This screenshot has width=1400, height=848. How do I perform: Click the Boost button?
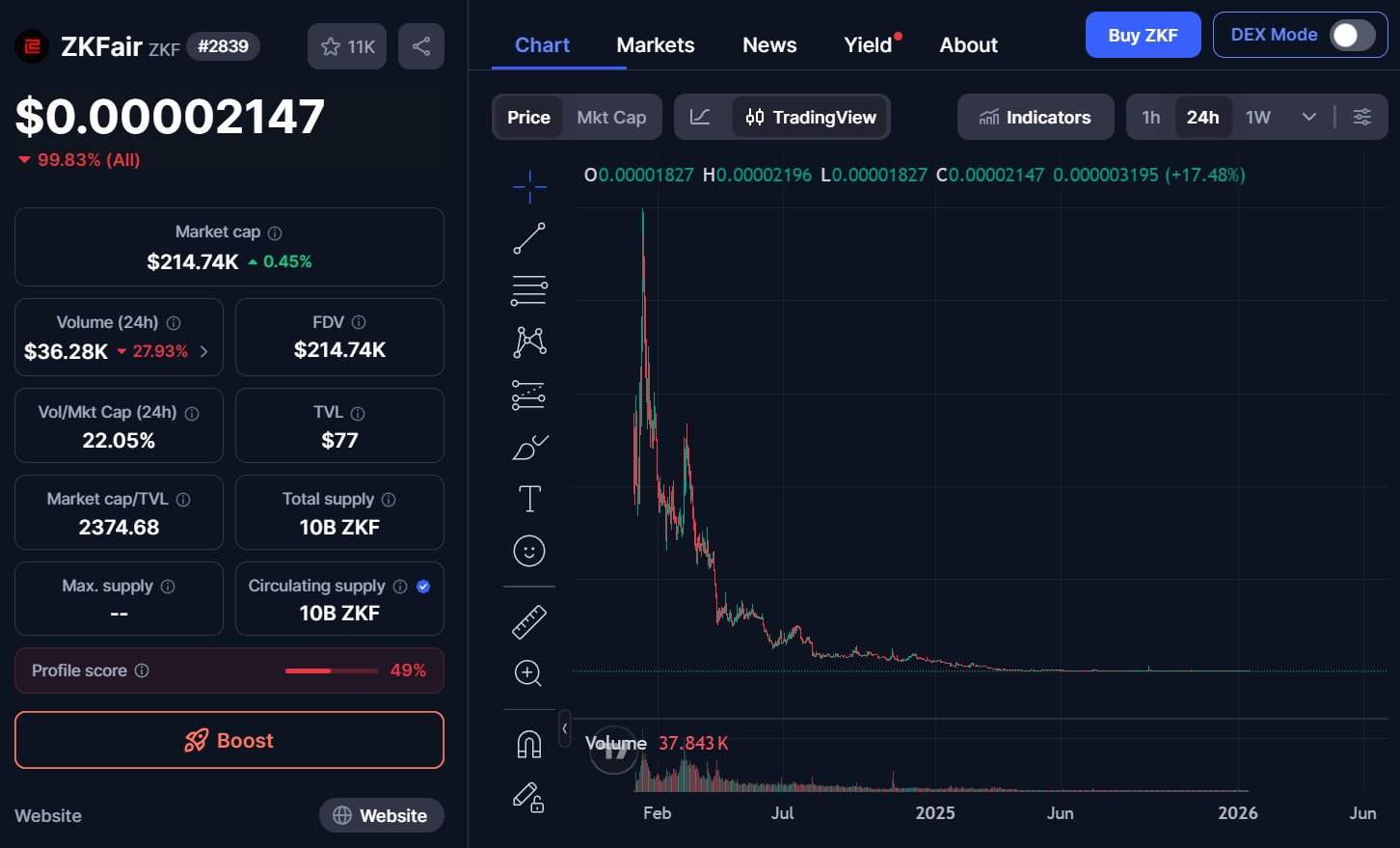(229, 740)
